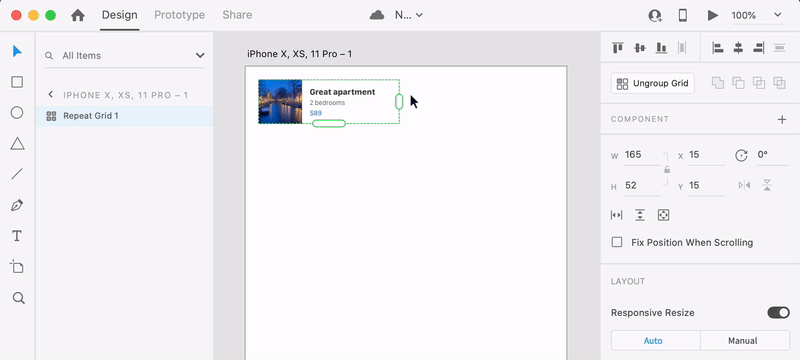The height and width of the screenshot is (360, 800).
Task: Open the 100% zoom level dropdown
Action: [756, 15]
